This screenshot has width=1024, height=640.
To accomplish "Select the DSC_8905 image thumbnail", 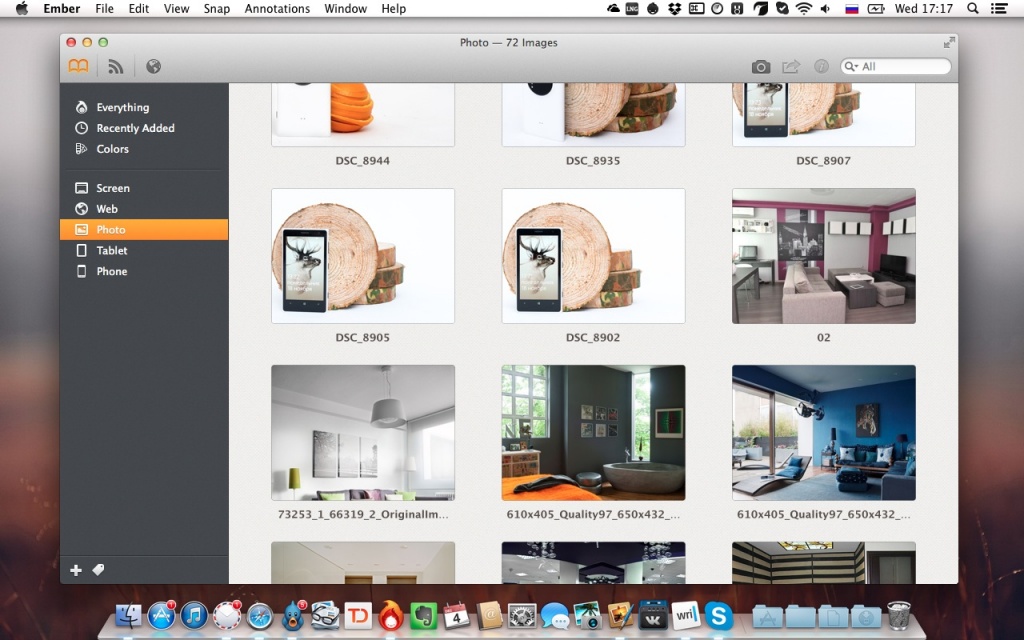I will tap(363, 256).
